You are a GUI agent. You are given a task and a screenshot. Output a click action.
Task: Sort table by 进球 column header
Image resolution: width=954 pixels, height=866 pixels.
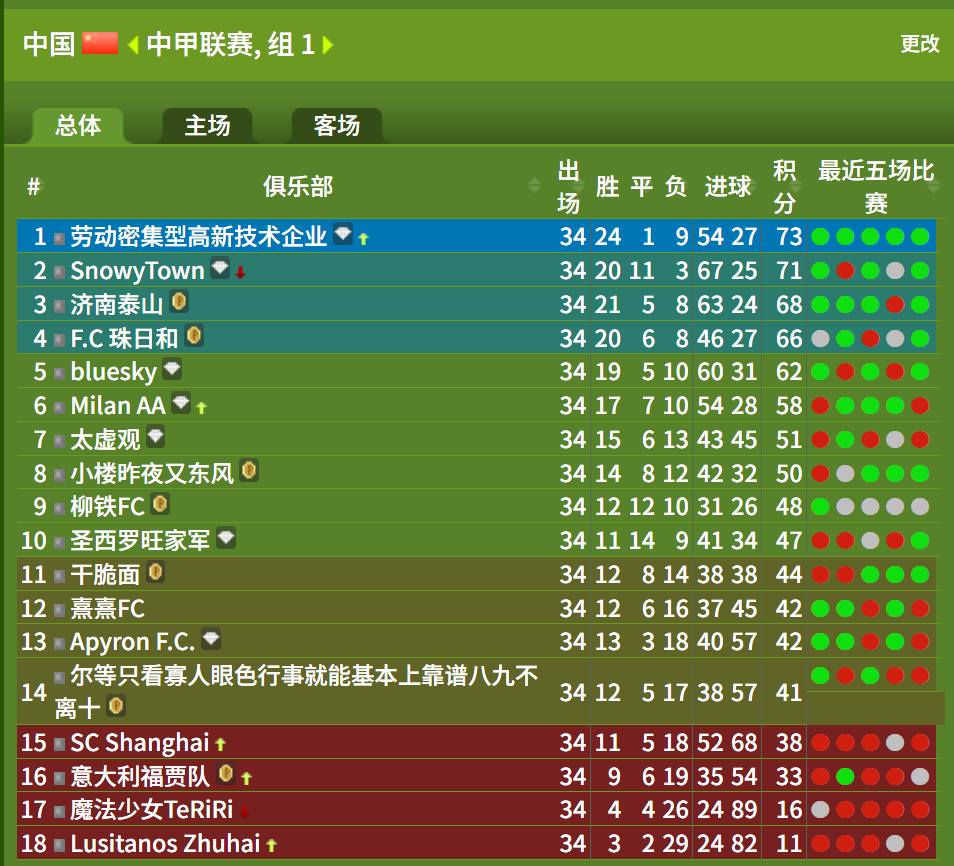(728, 186)
